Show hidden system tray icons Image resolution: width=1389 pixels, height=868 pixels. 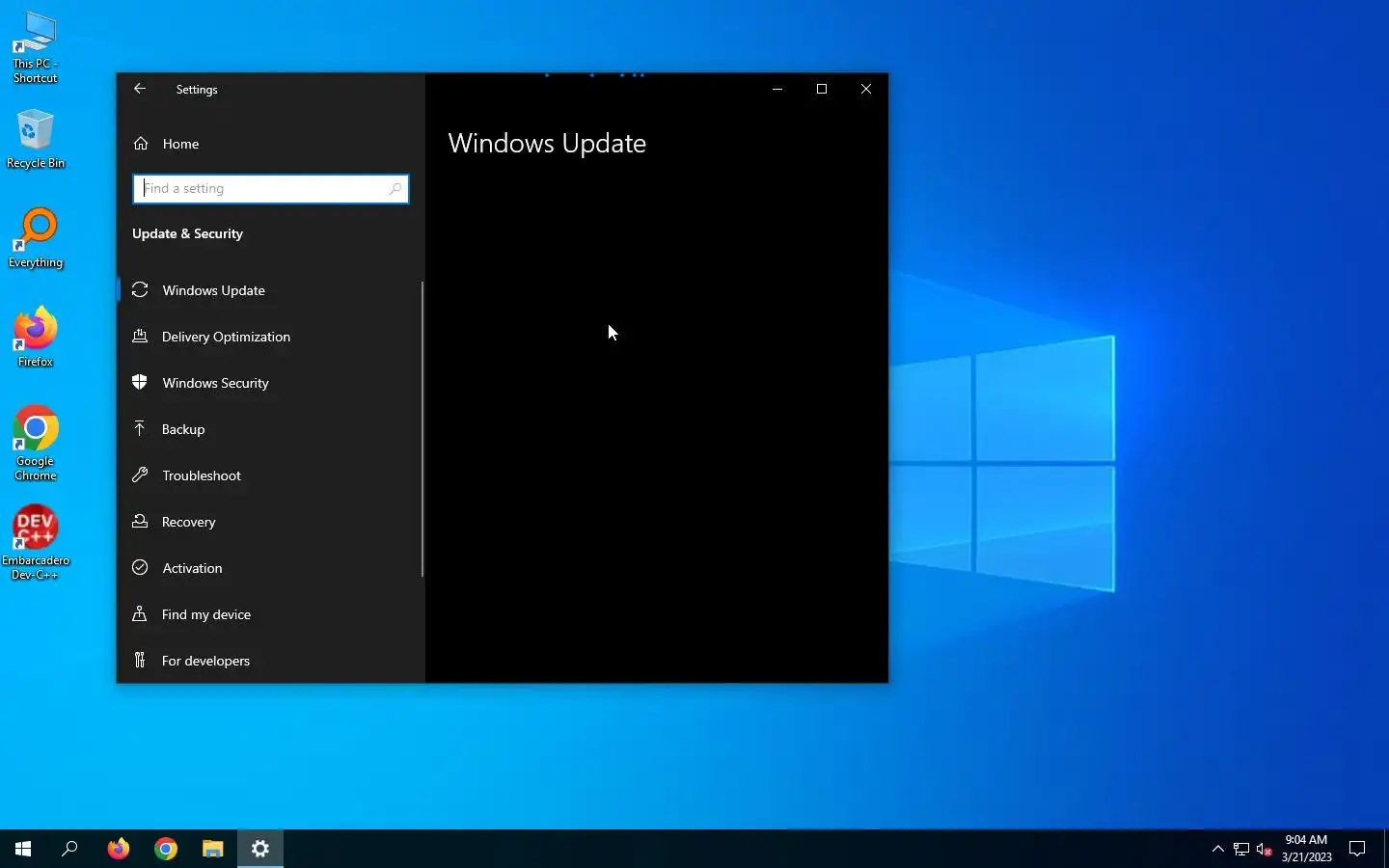tap(1217, 849)
